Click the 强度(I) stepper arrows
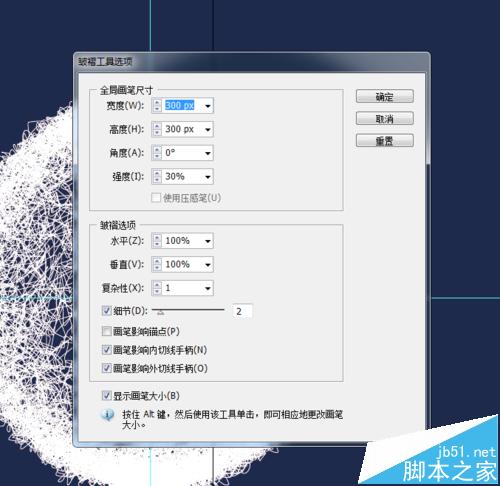Image resolution: width=500 pixels, height=486 pixels. tap(157, 177)
